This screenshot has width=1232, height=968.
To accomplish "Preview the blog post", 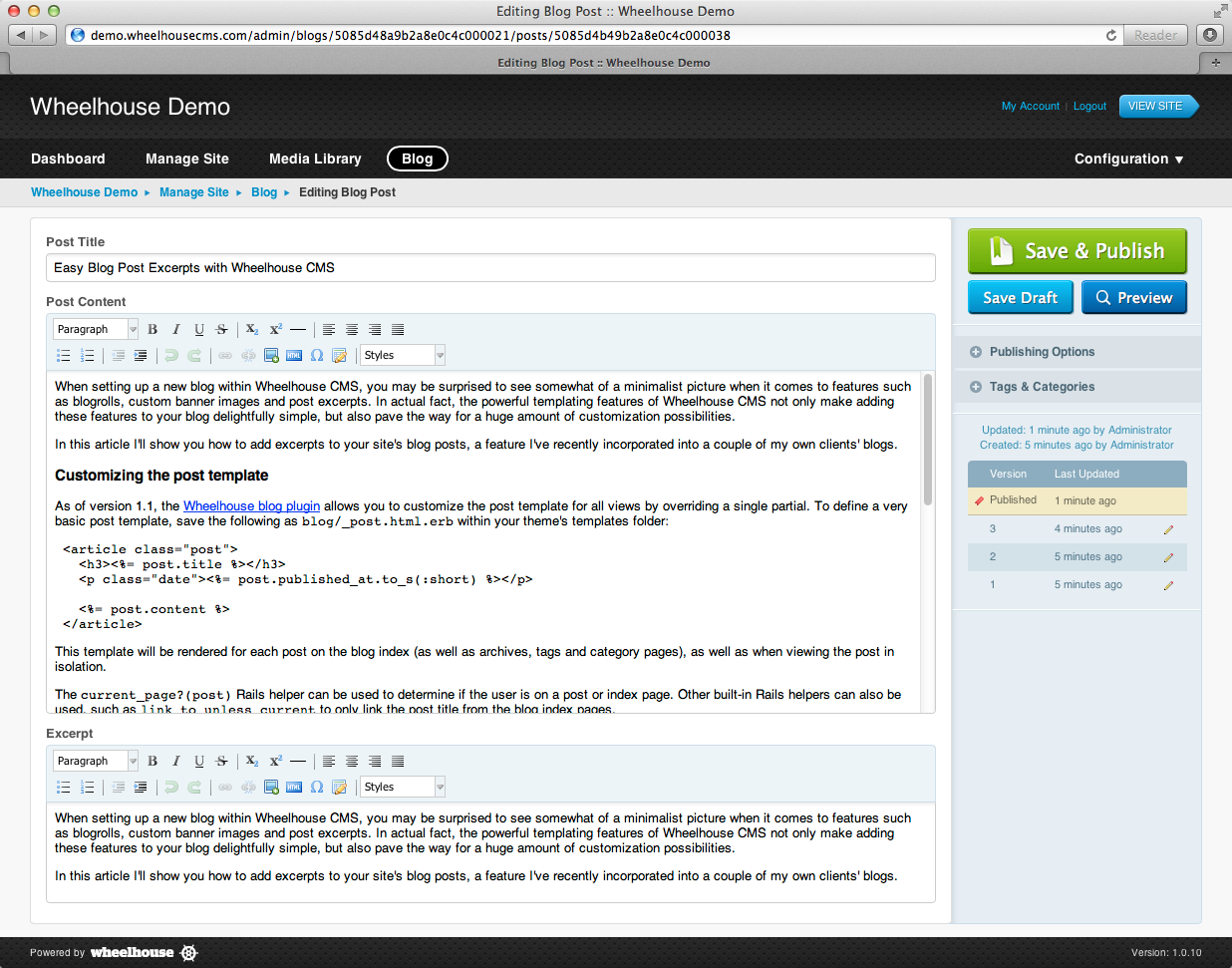I will (x=1134, y=297).
